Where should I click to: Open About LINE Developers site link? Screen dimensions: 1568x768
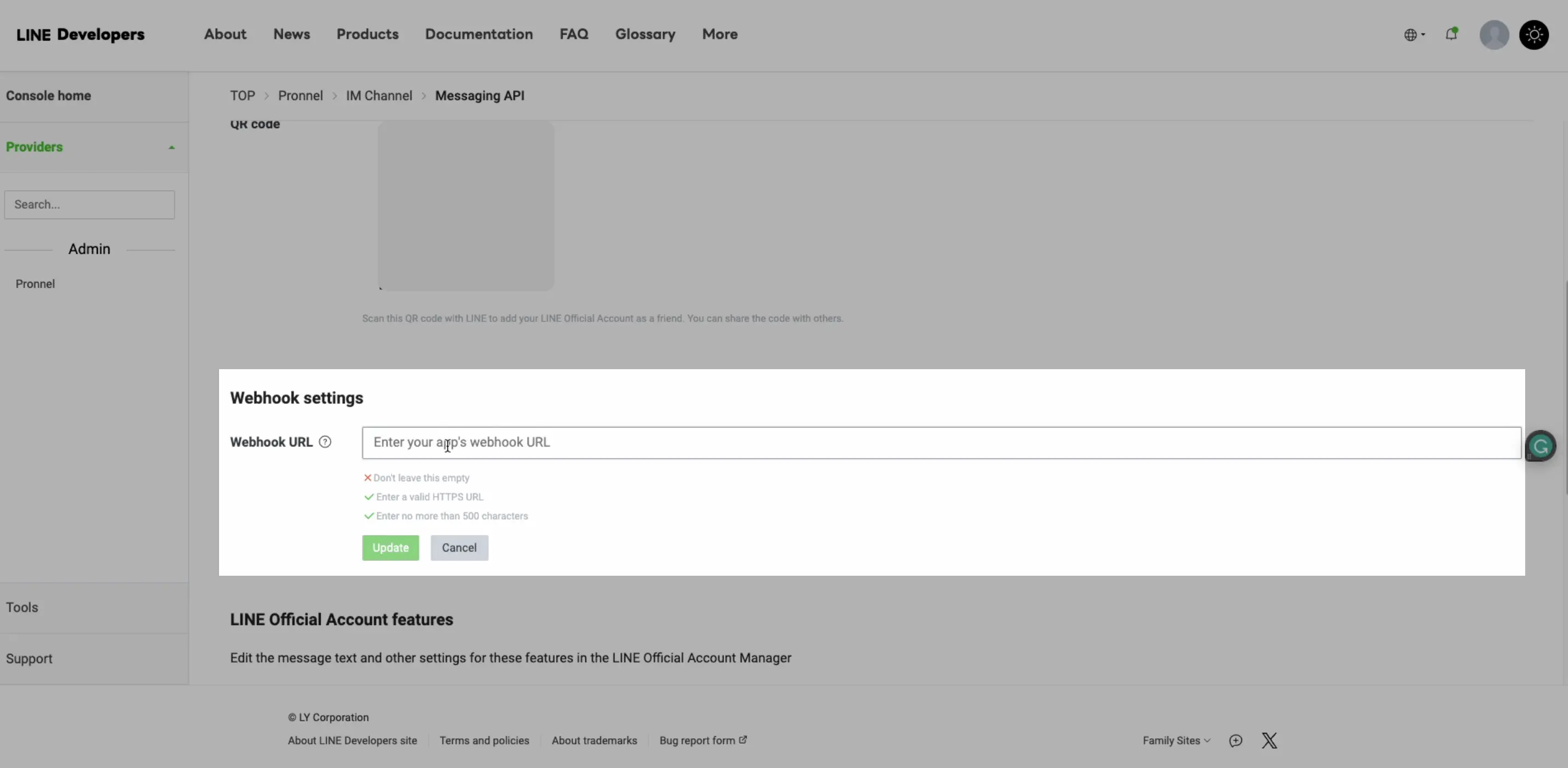coord(352,741)
